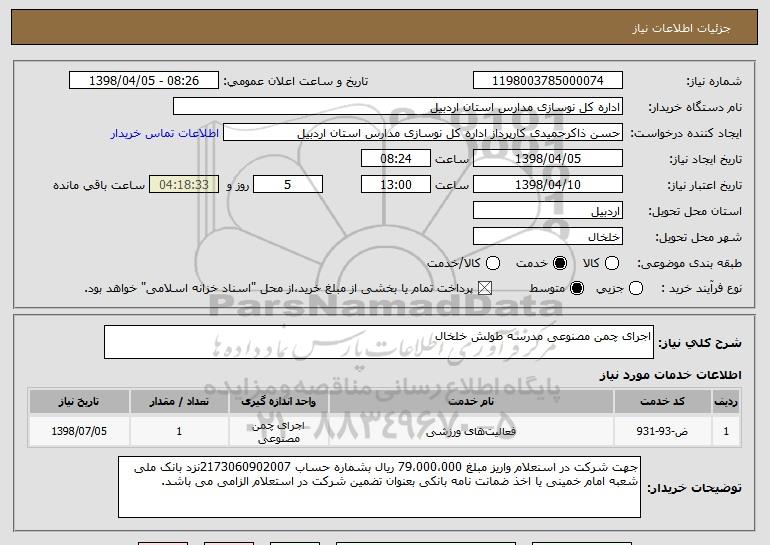Click the delivery city field خلخال
The height and width of the screenshot is (545, 770).
(548, 237)
